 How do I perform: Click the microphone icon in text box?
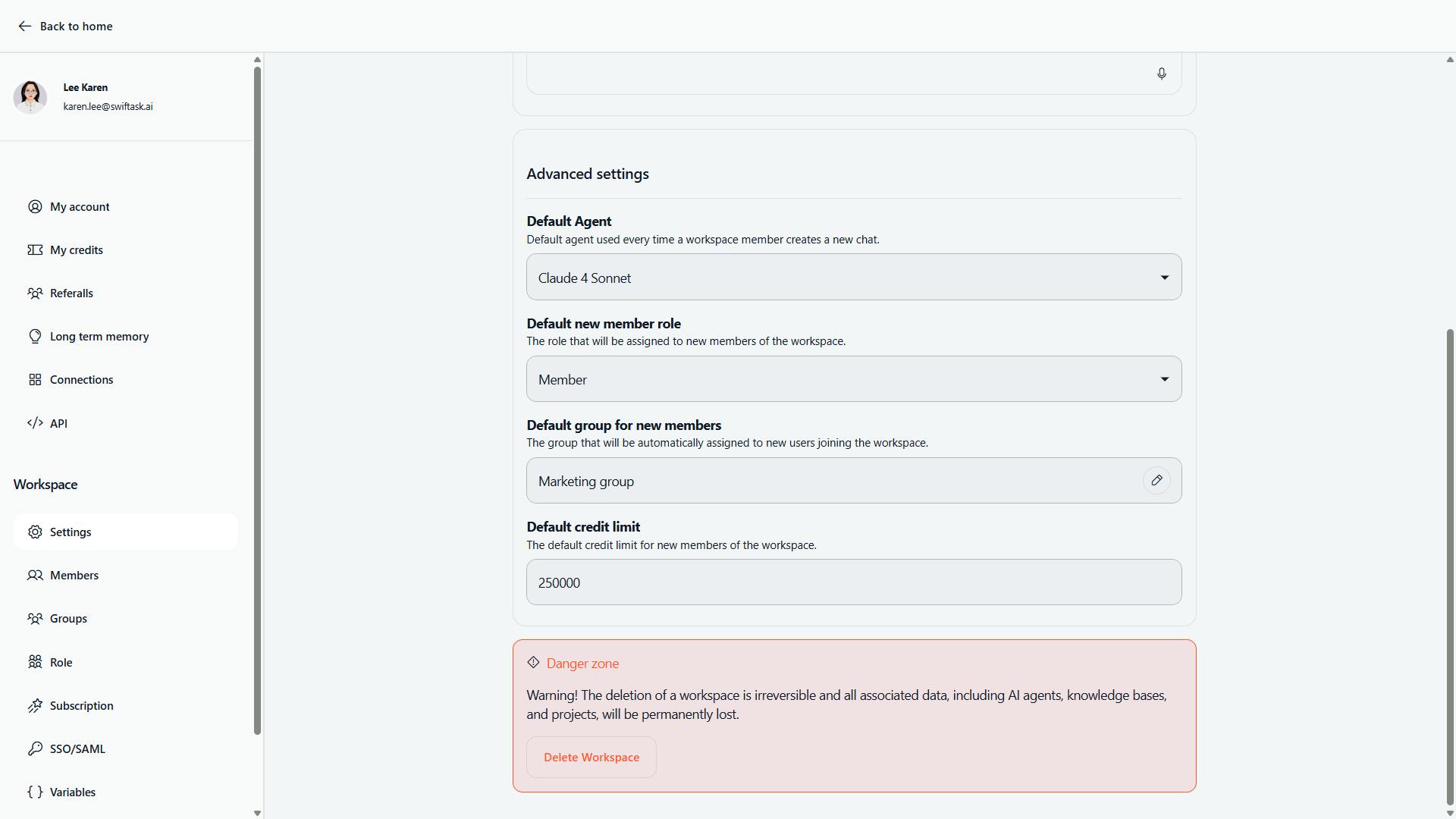pyautogui.click(x=1161, y=74)
